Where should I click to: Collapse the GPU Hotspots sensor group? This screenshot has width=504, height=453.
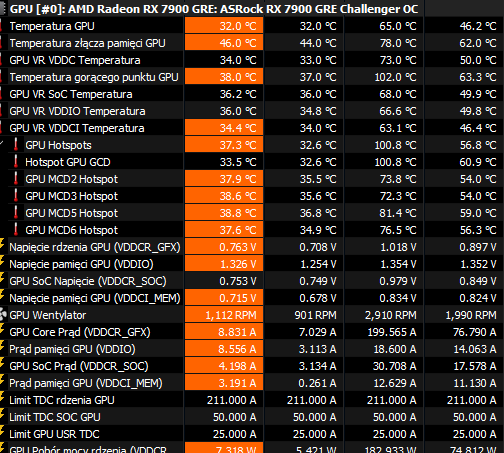coord(2,144)
